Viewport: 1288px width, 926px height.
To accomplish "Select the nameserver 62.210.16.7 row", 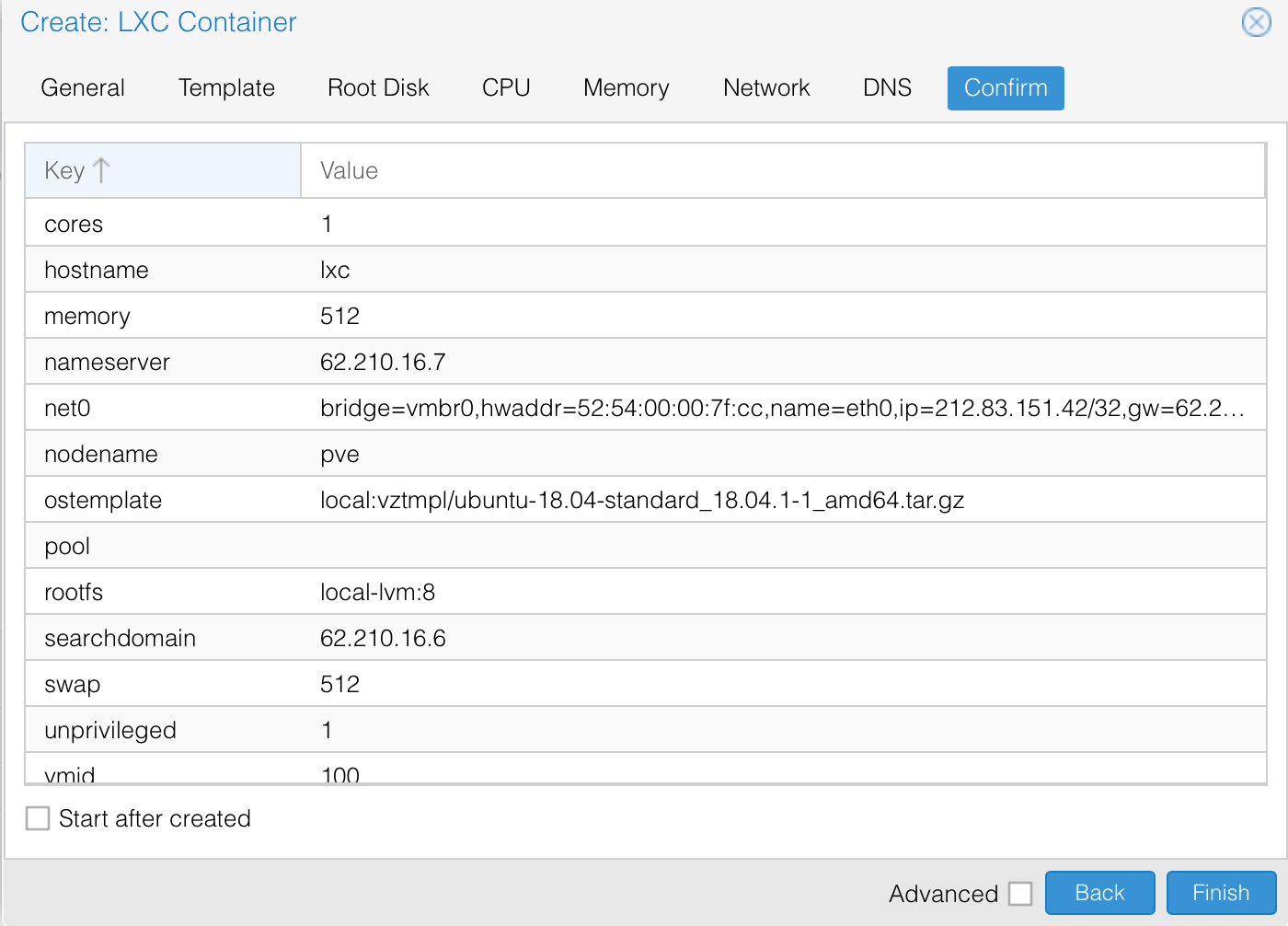I will (644, 362).
